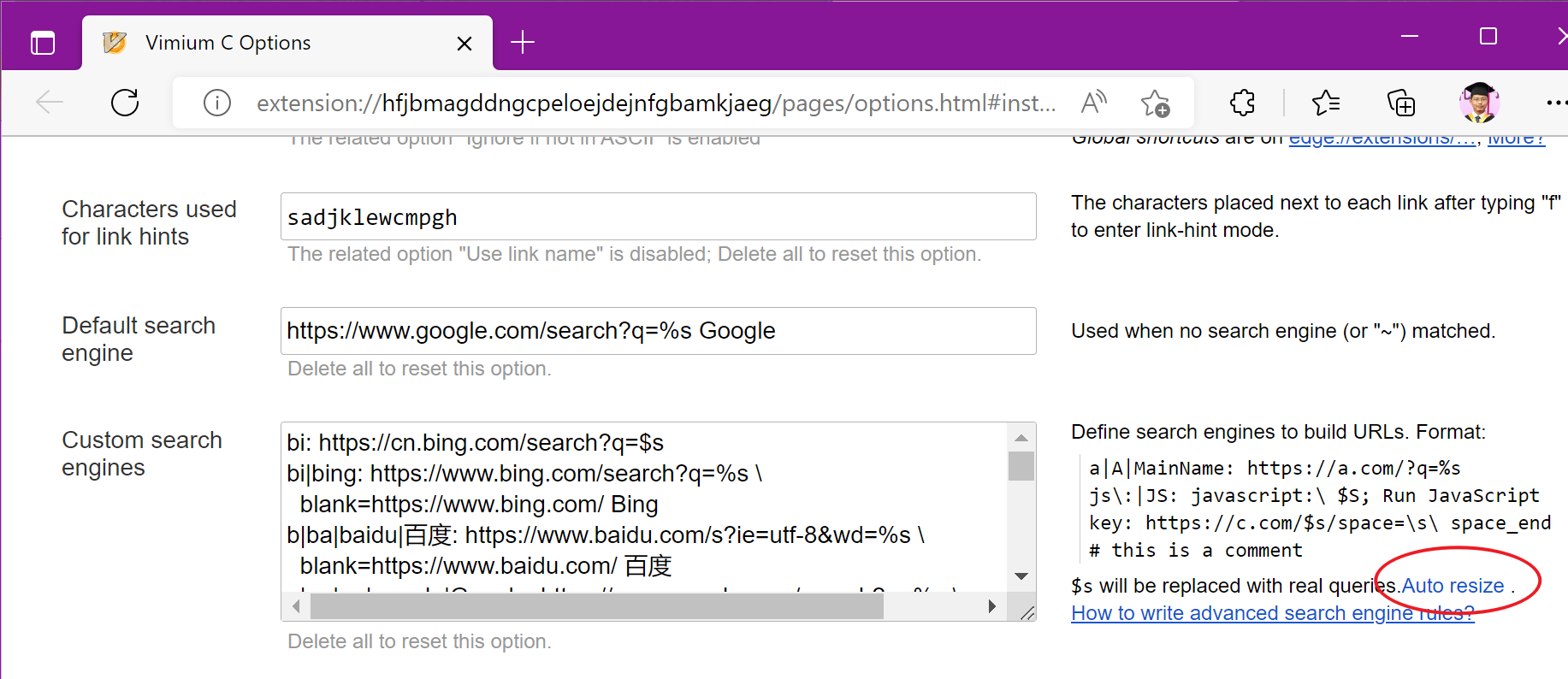Click the textarea resize grip corner
The image size is (1568, 679).
tap(1027, 611)
